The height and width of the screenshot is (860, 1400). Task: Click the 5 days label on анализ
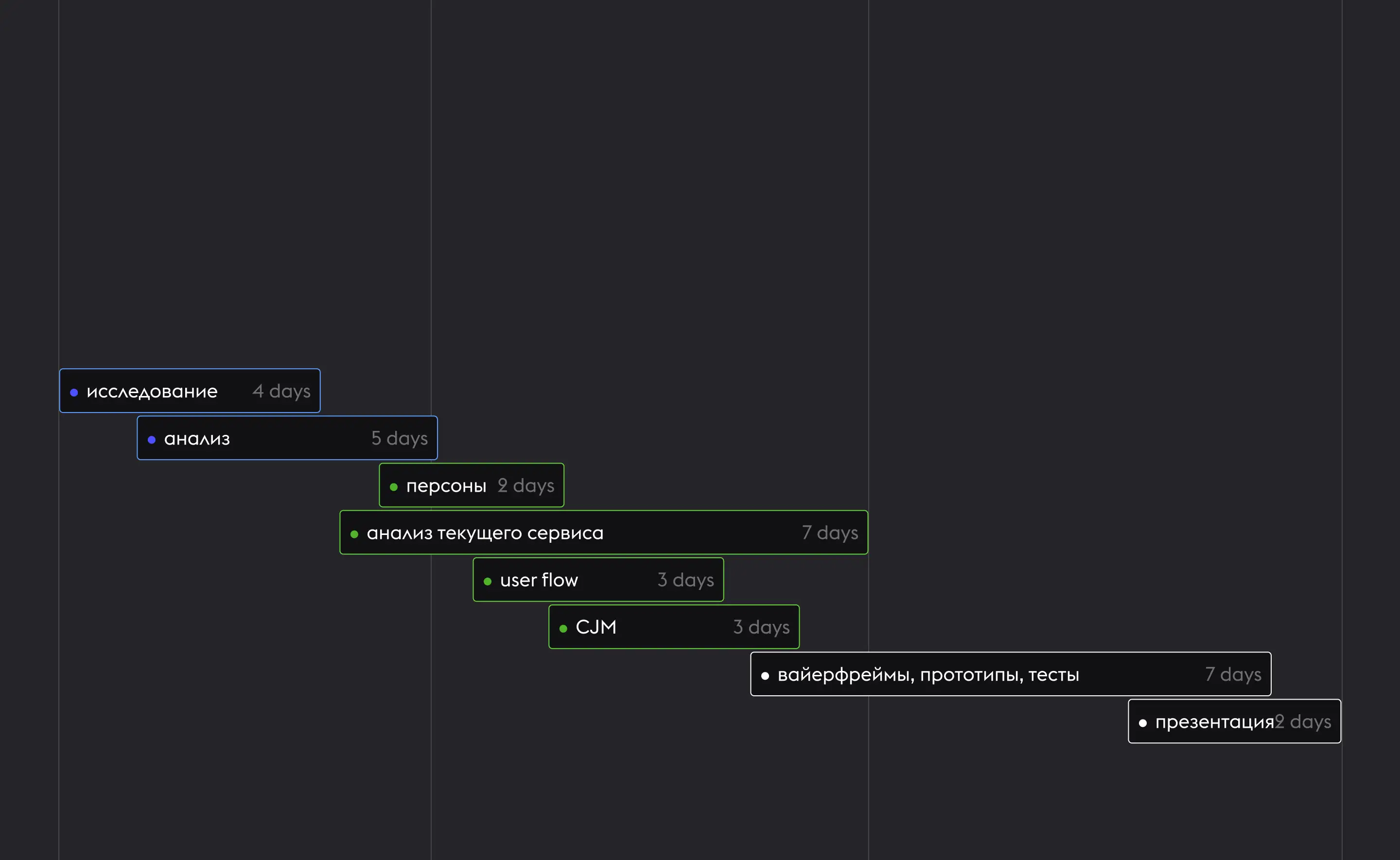400,439
